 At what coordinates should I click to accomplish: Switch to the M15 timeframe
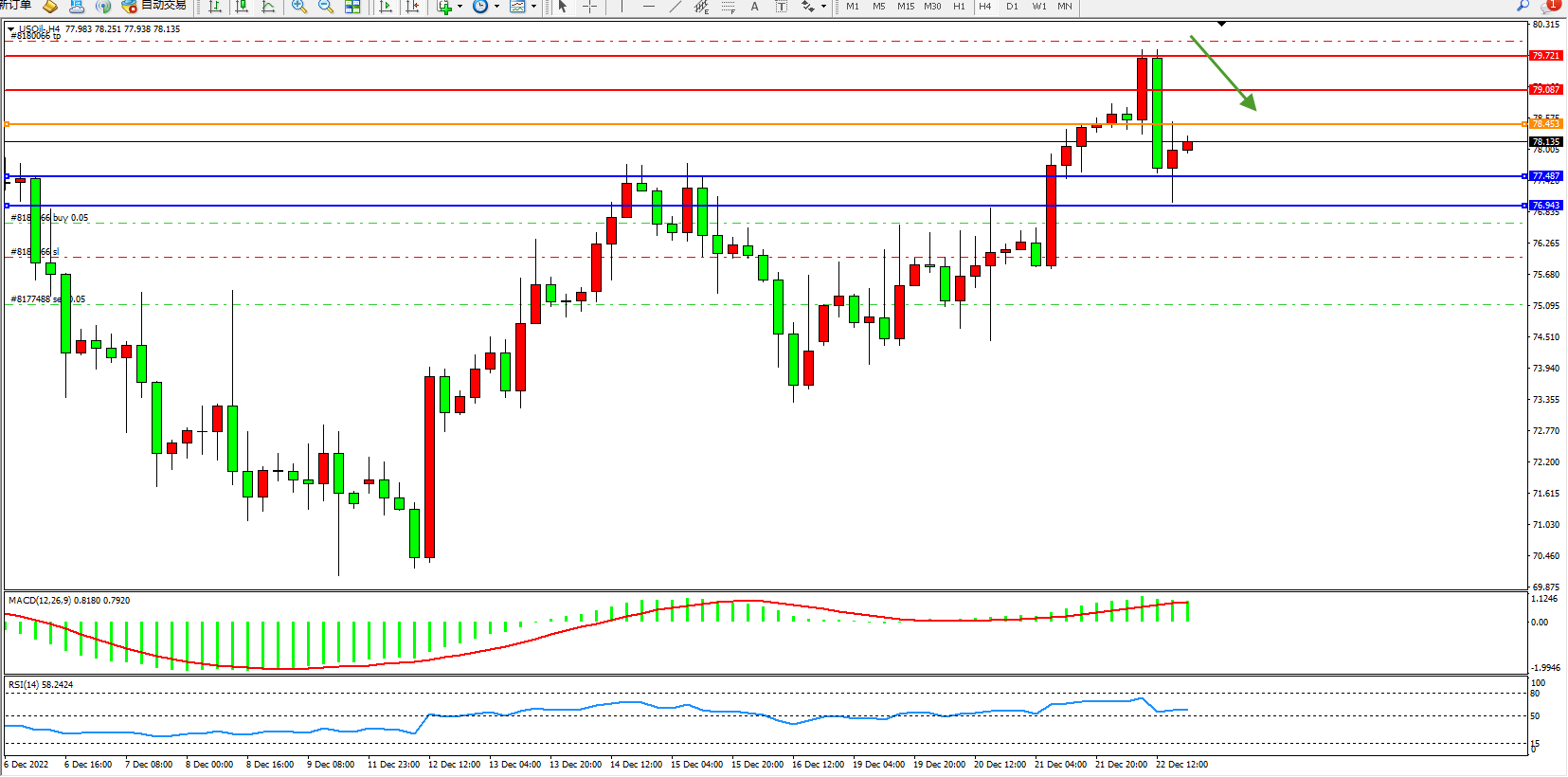click(906, 7)
